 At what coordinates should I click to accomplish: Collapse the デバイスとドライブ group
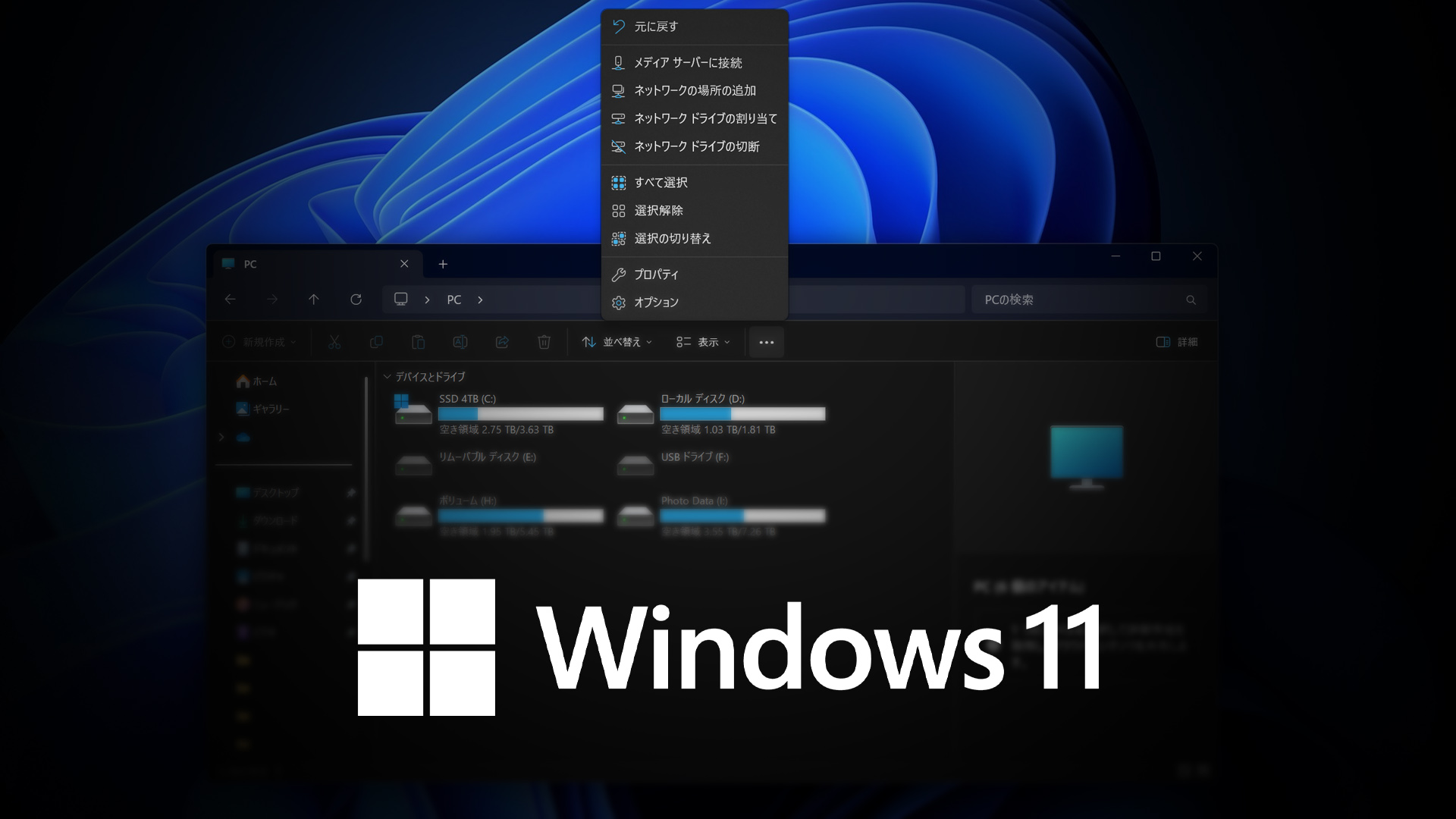387,376
